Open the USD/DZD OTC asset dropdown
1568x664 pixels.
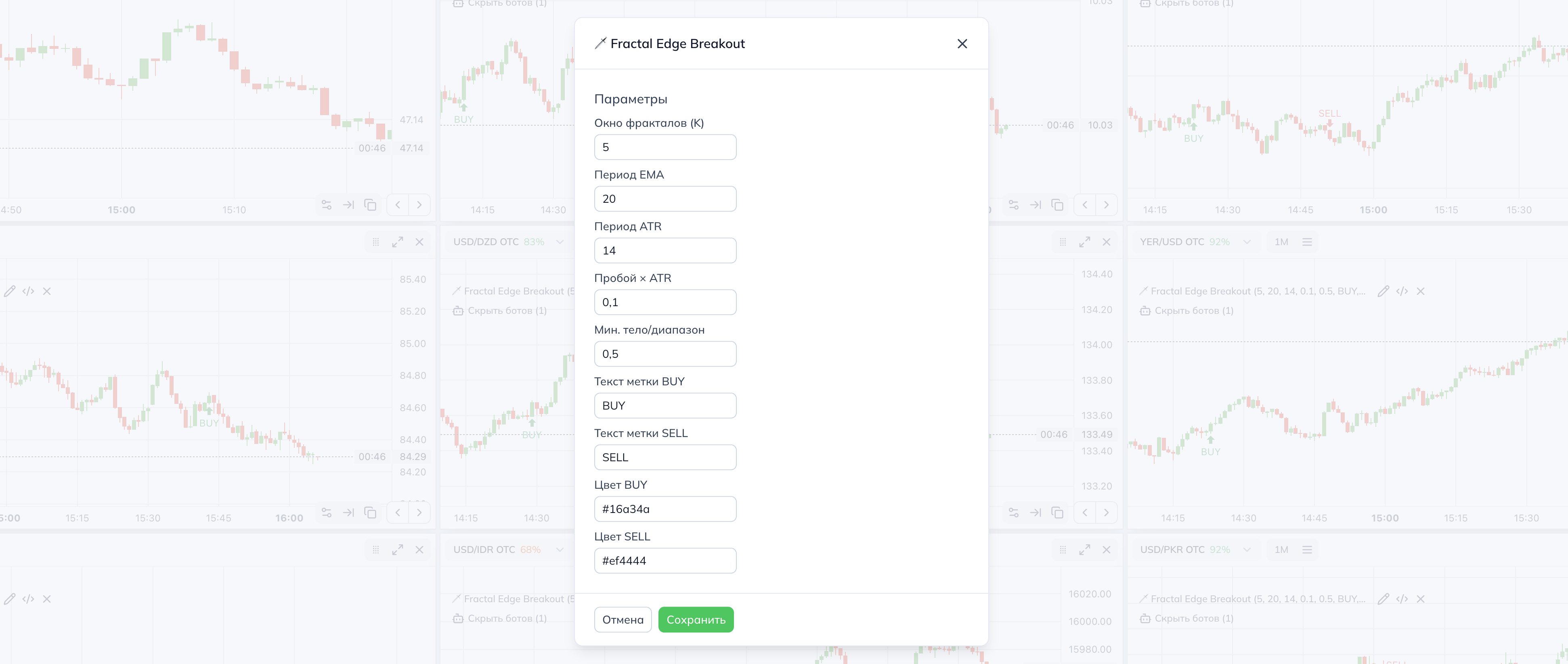click(560, 242)
